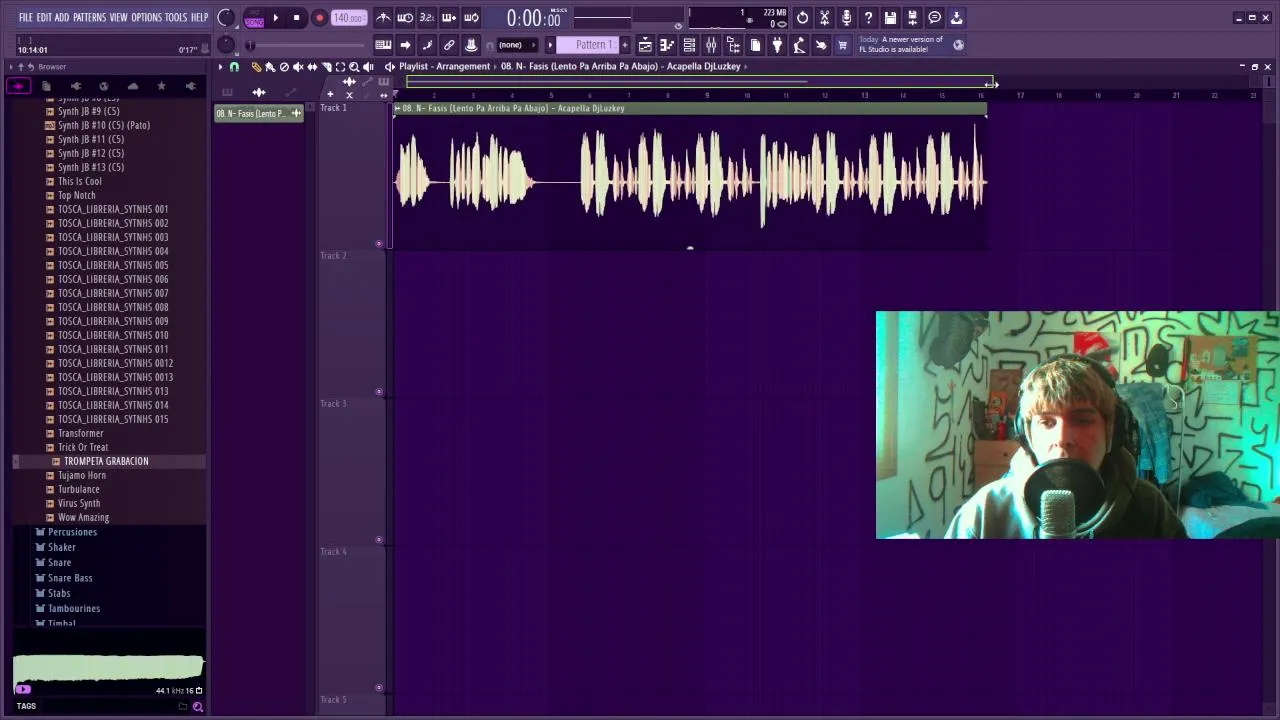Toggle wait for input to start playing
The width and height of the screenshot is (1280, 720).
click(x=405, y=18)
